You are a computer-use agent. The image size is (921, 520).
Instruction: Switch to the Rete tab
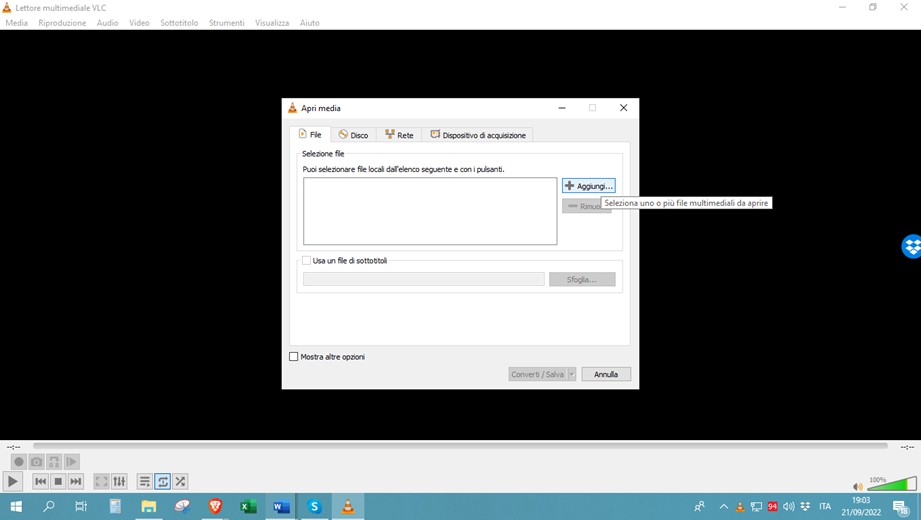click(x=399, y=135)
